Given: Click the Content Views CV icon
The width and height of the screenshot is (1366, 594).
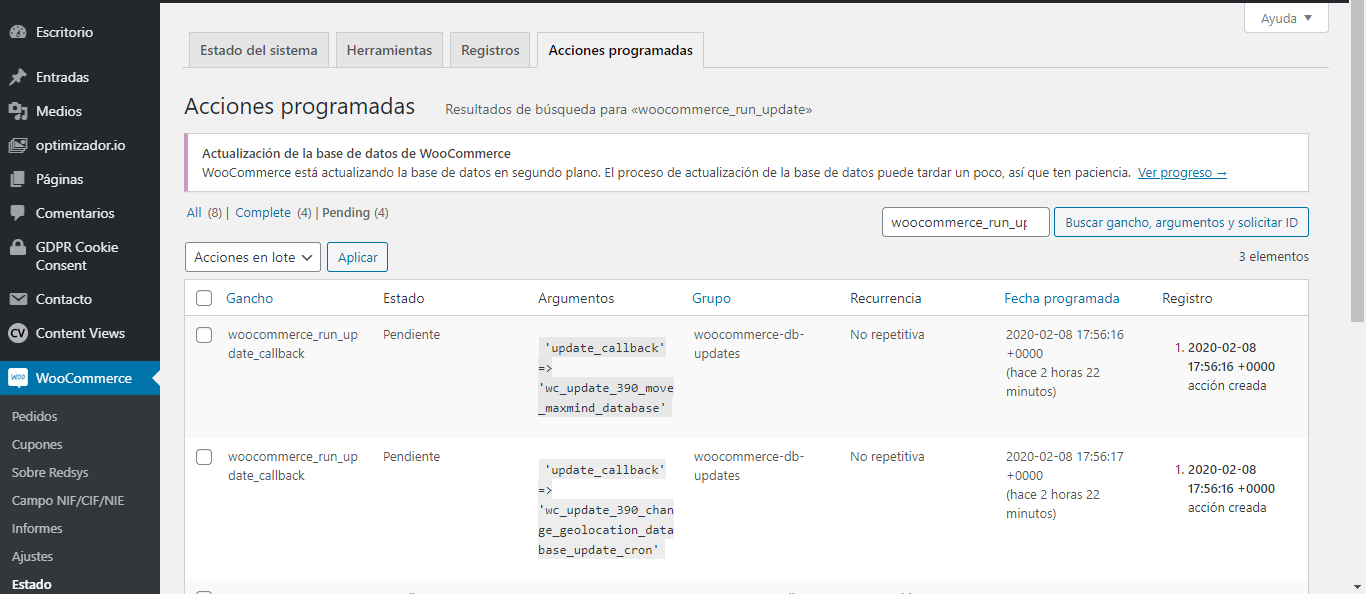Looking at the screenshot, I should coord(18,333).
